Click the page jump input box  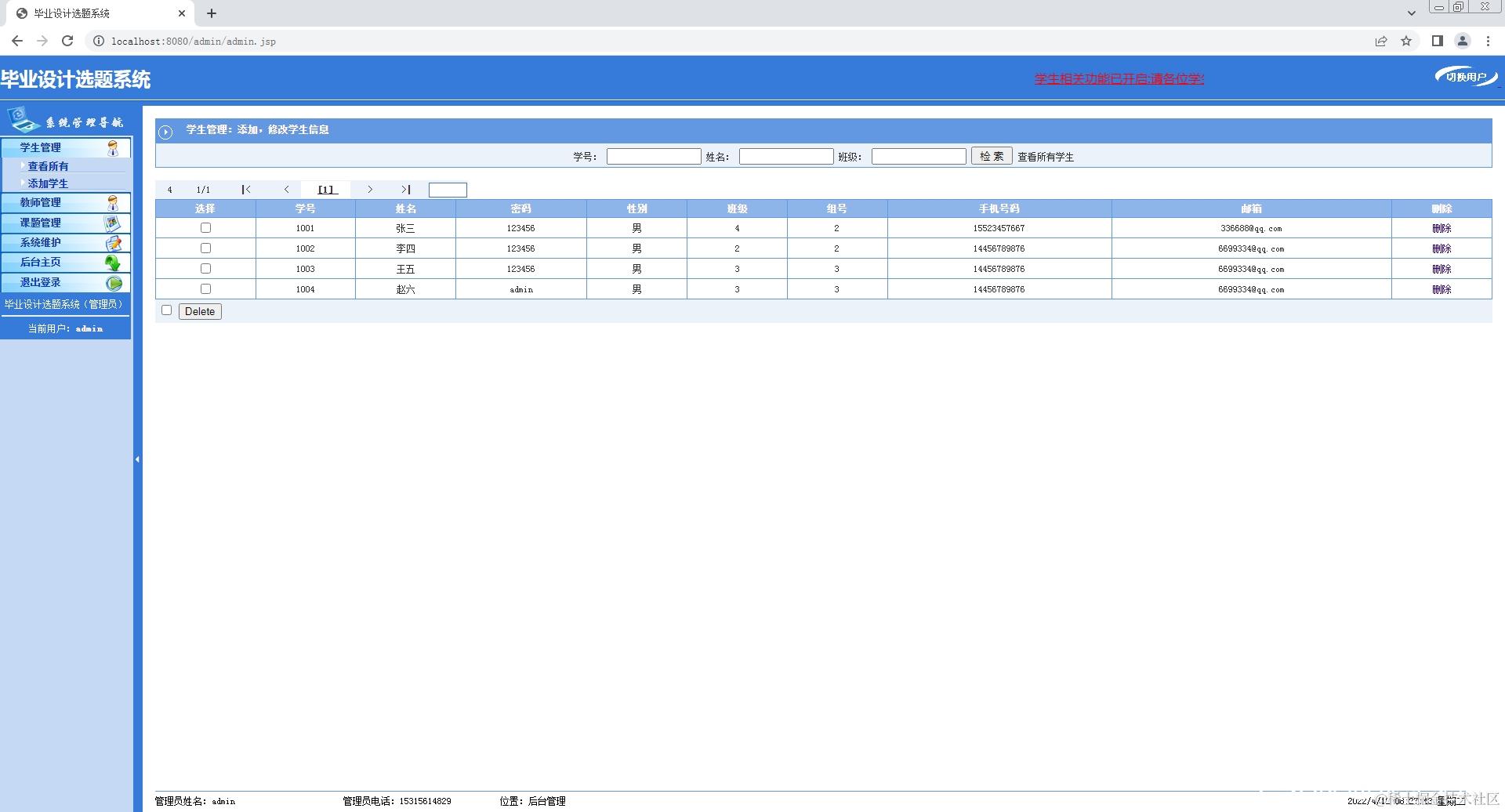coord(448,190)
